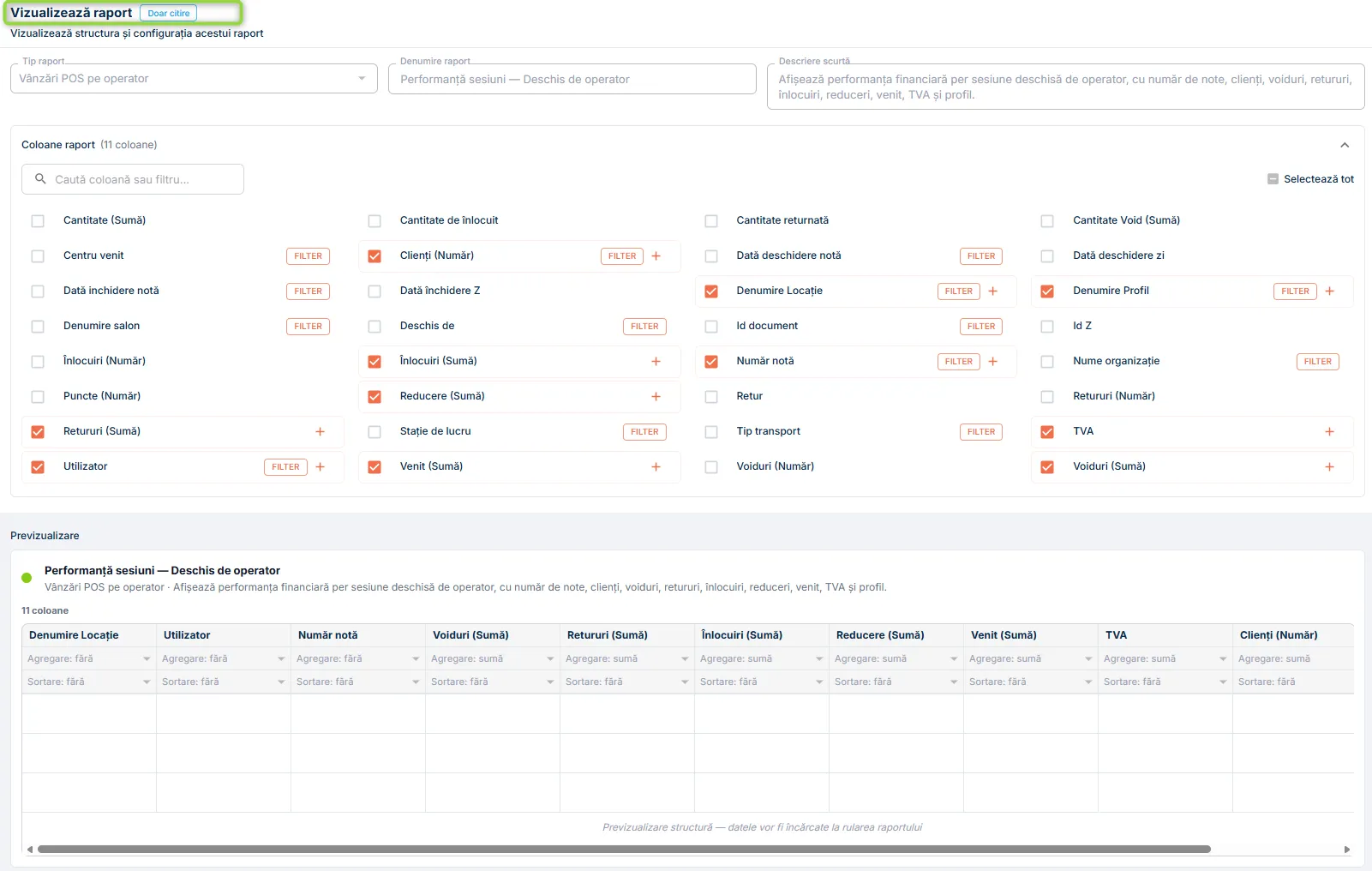Click plus icon next to Înlocuiri (Sumă)

pos(656,361)
